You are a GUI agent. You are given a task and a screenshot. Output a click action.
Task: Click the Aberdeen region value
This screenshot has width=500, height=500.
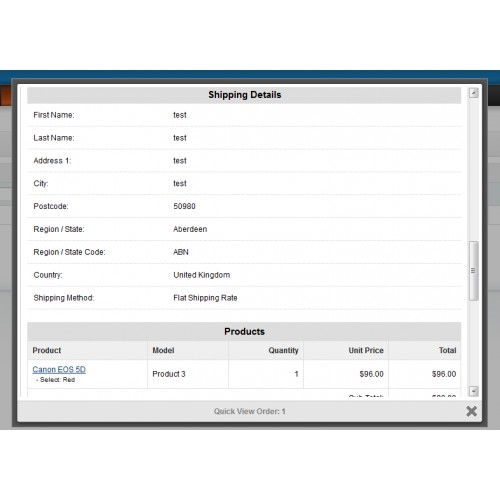click(190, 229)
